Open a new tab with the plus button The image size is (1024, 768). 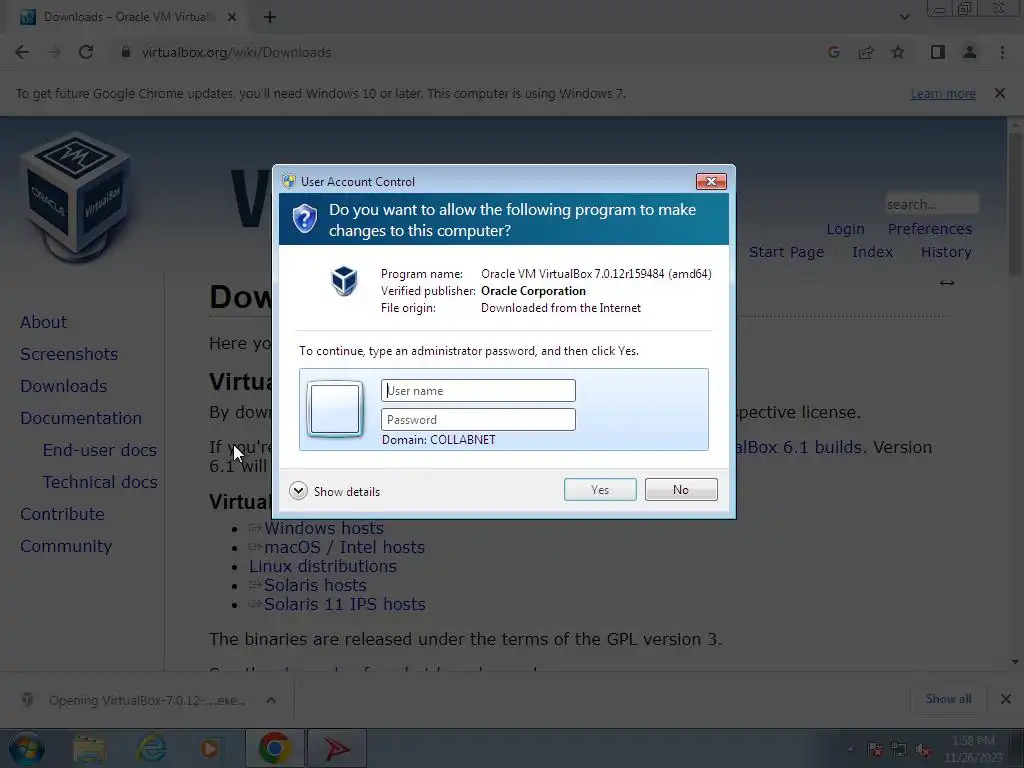click(x=270, y=17)
